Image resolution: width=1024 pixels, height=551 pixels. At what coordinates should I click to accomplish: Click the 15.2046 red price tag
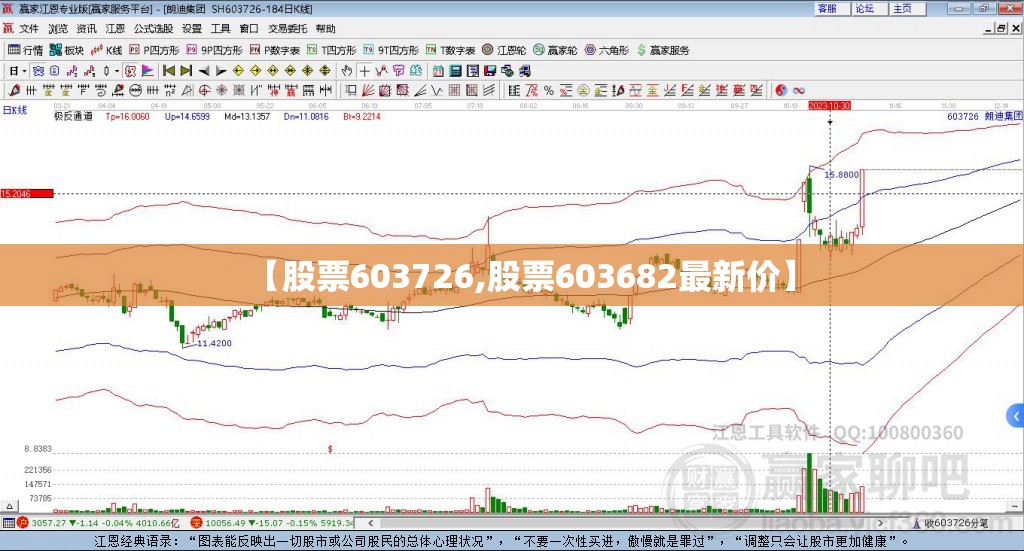[27, 193]
